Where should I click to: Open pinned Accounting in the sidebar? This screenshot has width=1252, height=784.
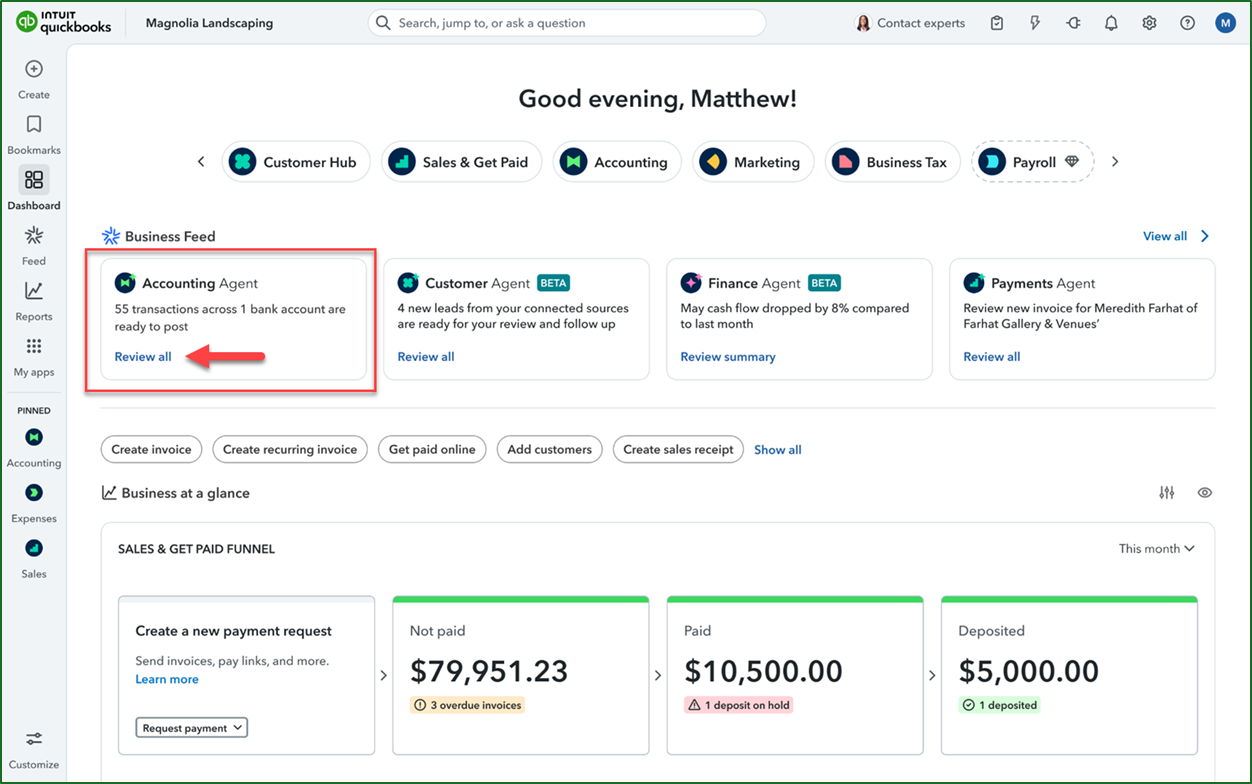(34, 448)
